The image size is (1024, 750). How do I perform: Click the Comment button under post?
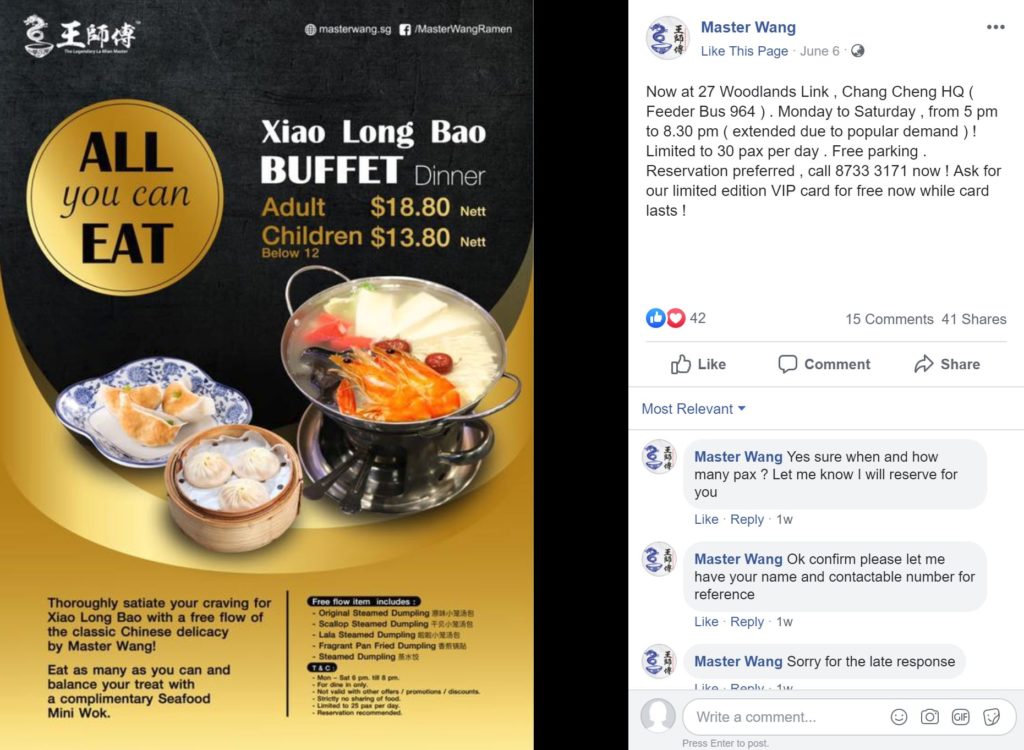[824, 364]
